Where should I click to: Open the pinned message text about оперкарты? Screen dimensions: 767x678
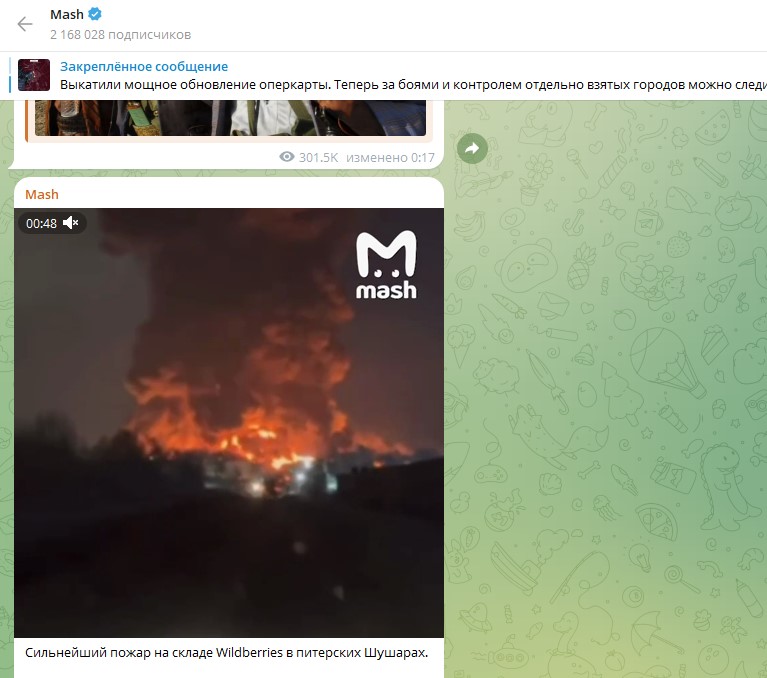(413, 85)
